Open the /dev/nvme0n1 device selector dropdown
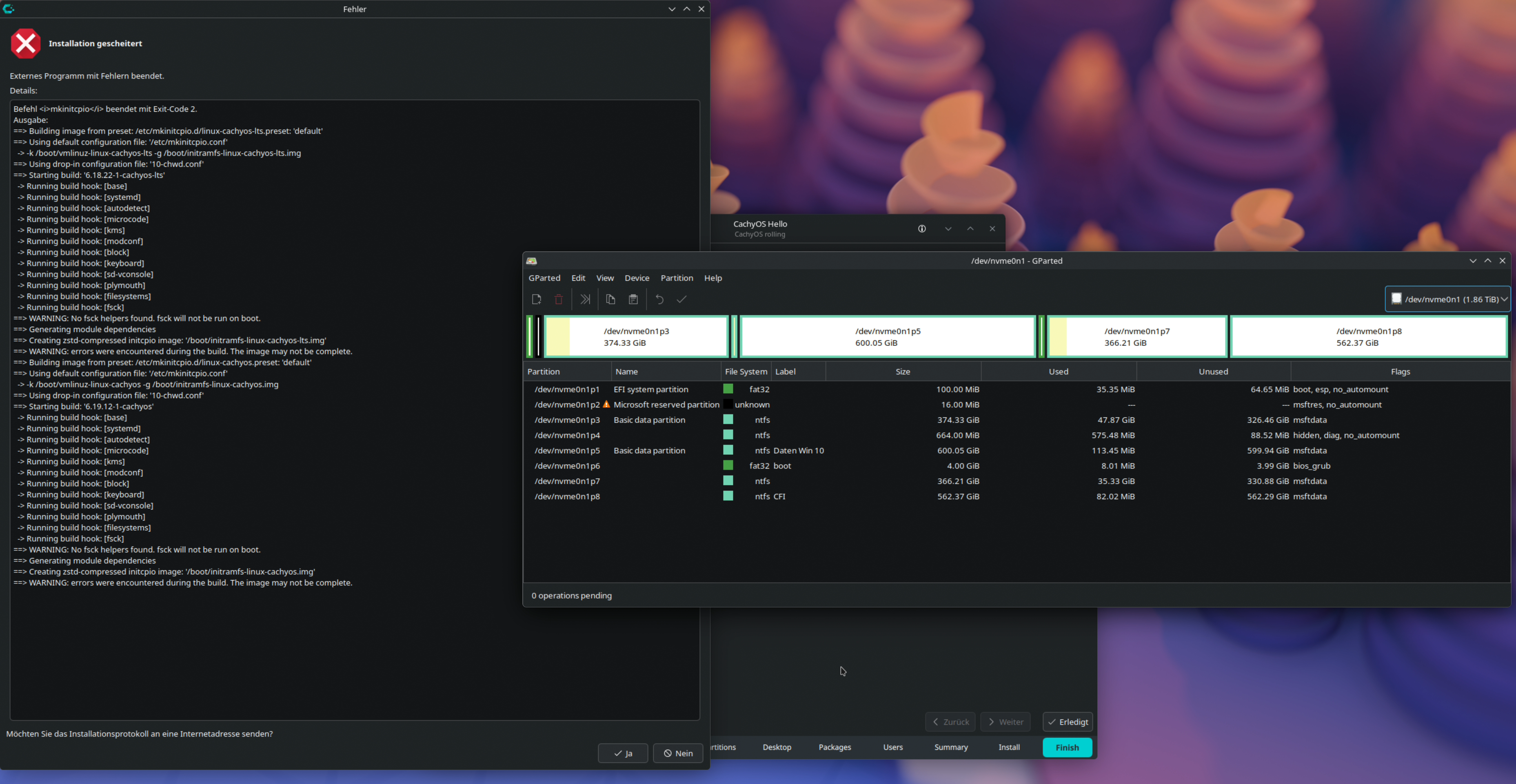 (x=1448, y=299)
